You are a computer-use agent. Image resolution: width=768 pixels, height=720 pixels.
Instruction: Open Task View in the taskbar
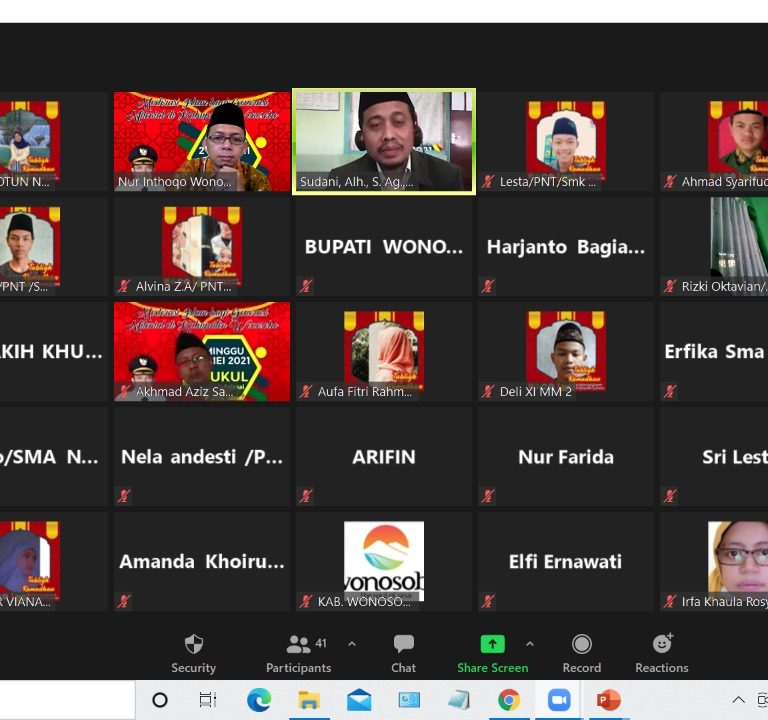click(208, 700)
